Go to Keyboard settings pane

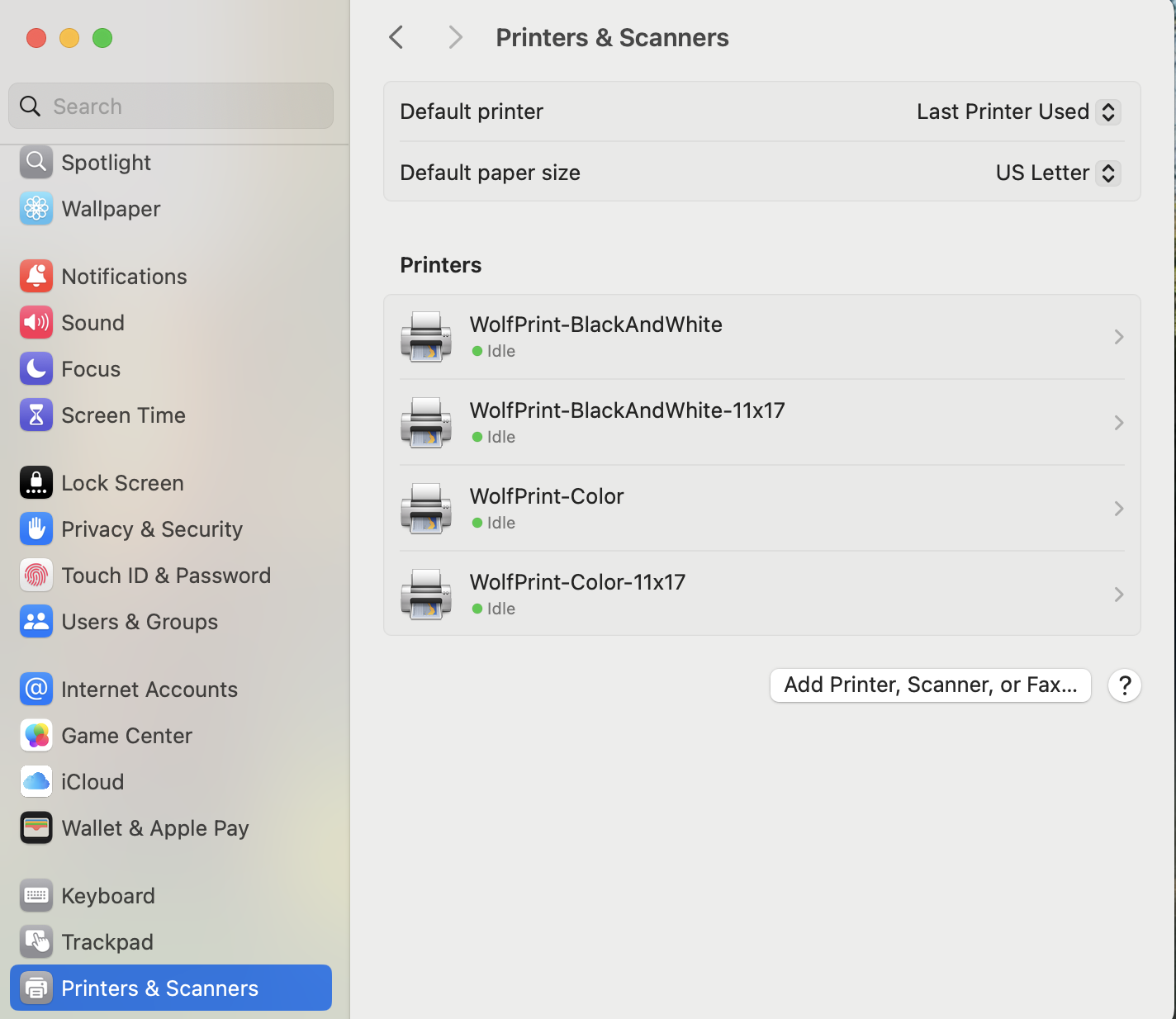[x=108, y=896]
